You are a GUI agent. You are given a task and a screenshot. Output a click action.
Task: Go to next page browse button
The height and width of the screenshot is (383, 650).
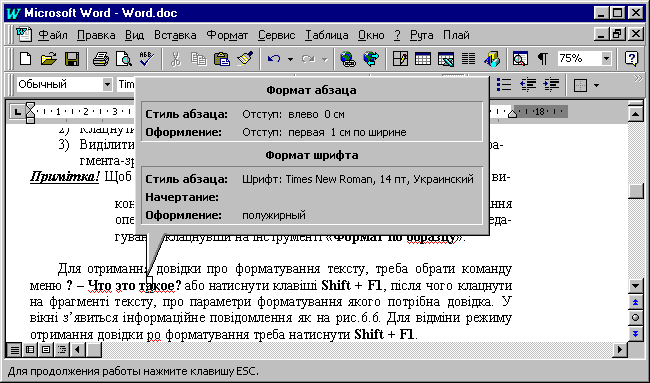[x=635, y=334]
